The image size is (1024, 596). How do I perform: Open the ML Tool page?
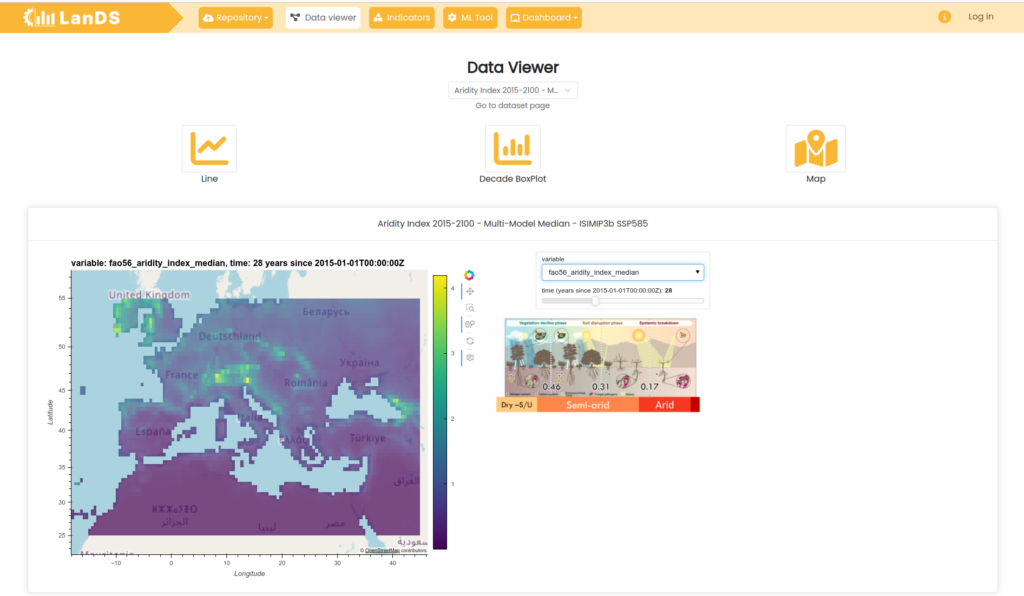click(x=470, y=18)
